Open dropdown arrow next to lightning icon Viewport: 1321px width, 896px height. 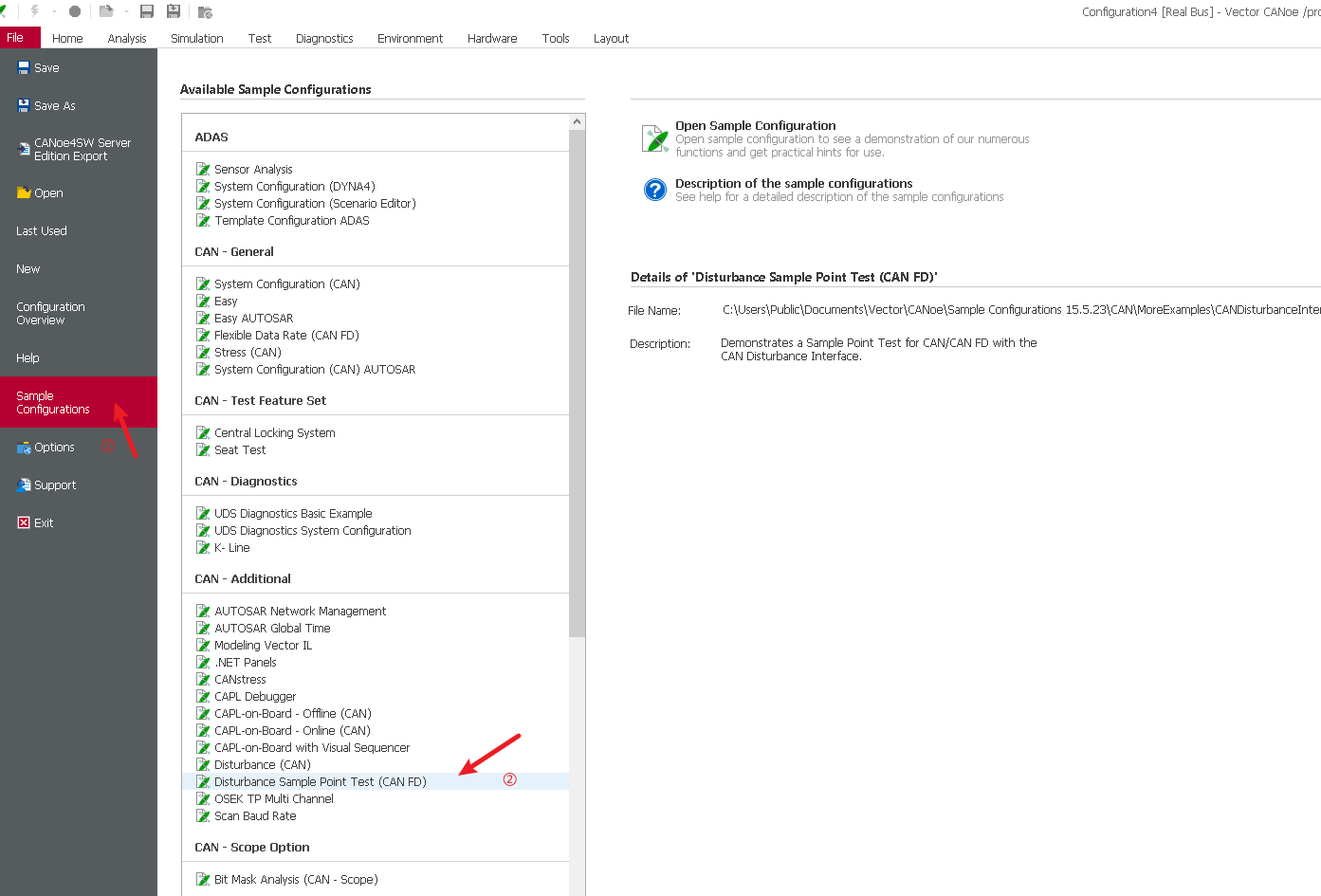(x=54, y=11)
